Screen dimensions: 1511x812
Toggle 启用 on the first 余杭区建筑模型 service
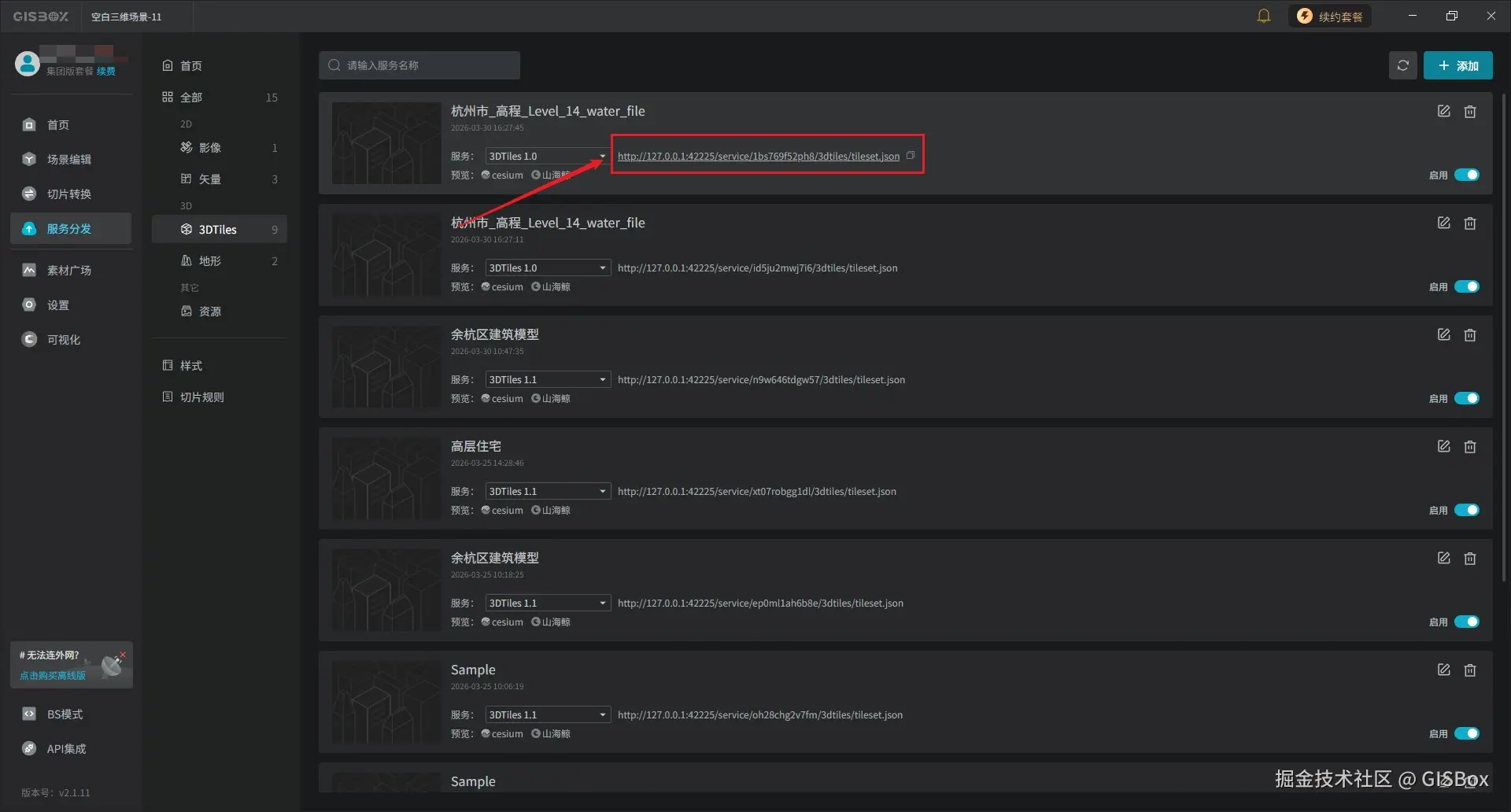(x=1466, y=398)
